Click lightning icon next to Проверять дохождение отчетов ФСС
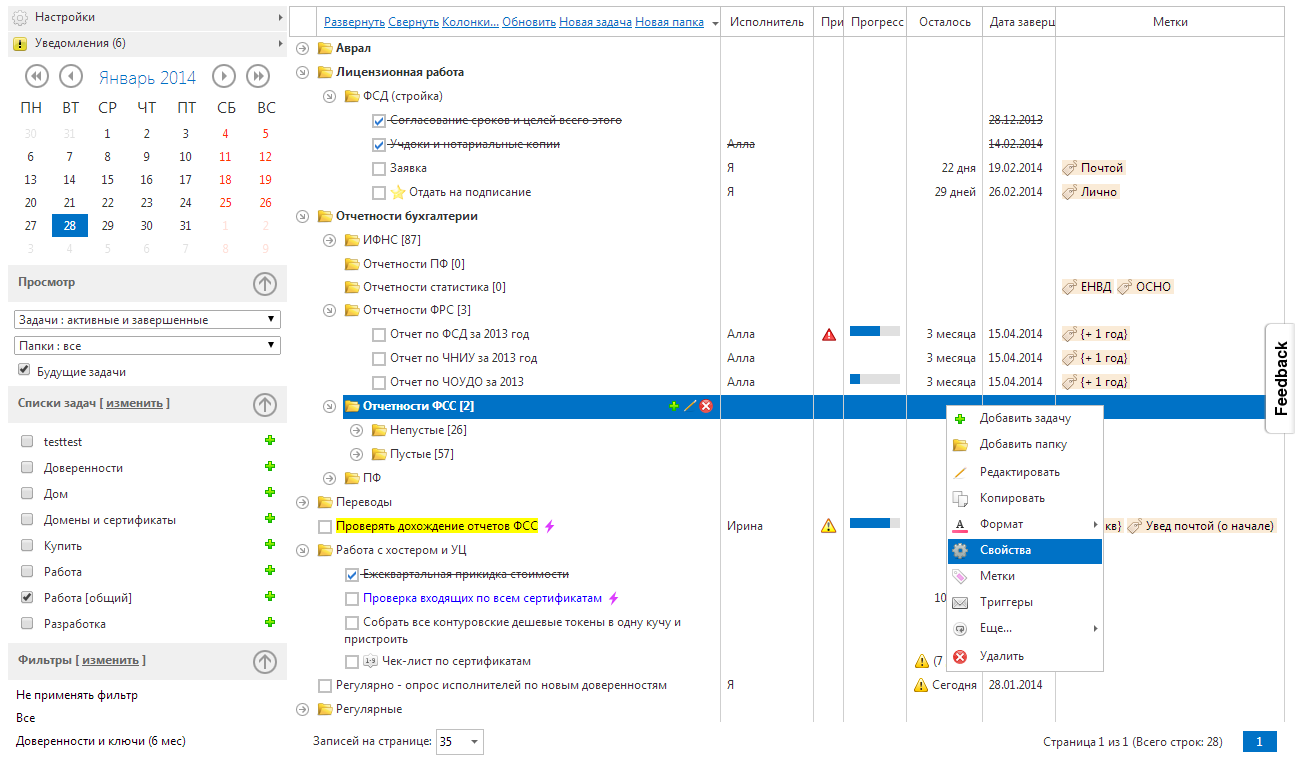 click(548, 526)
